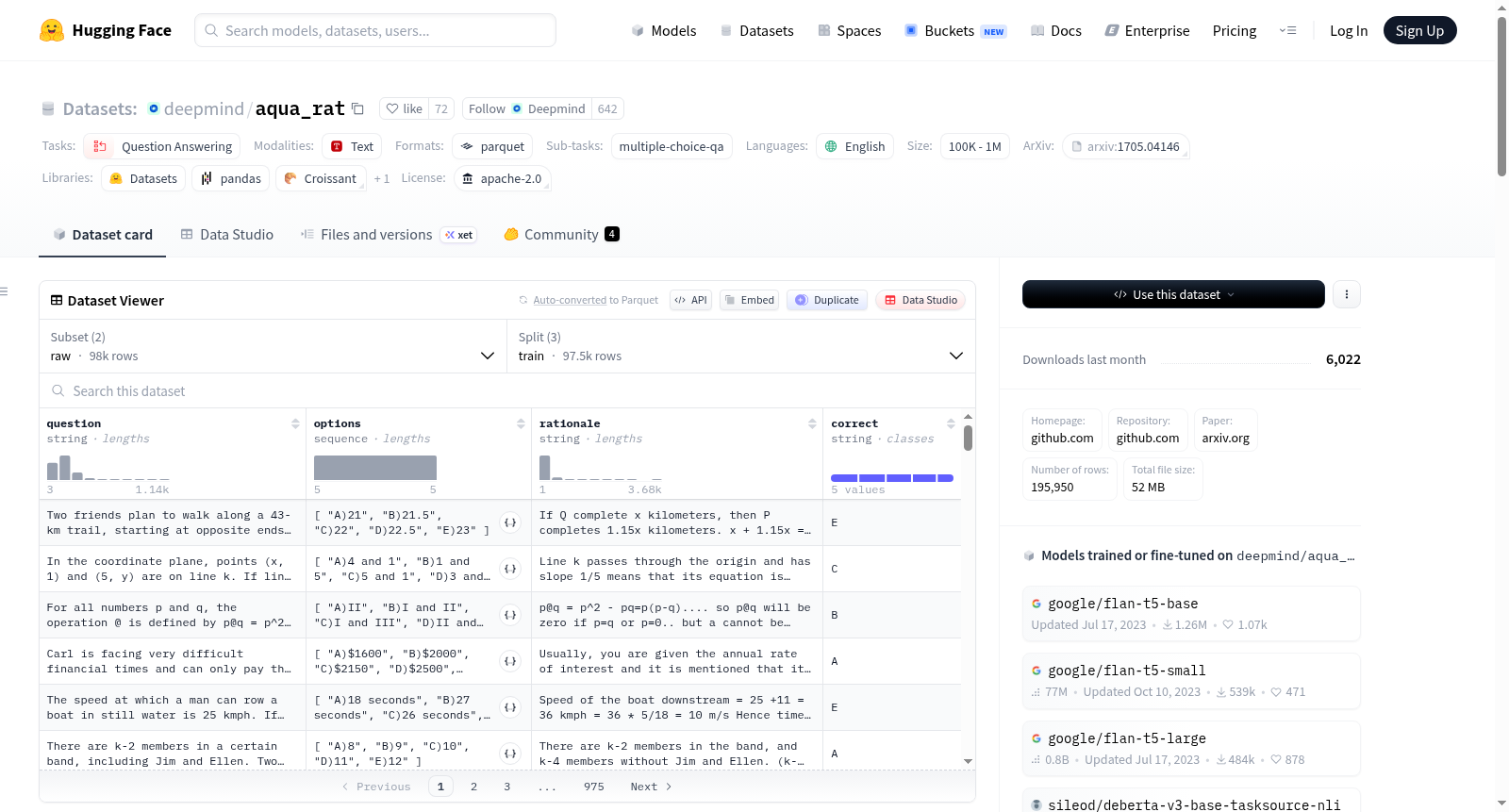Open the multiple-choice-qa sub-task tag
The width and height of the screenshot is (1509, 812).
pos(672,146)
